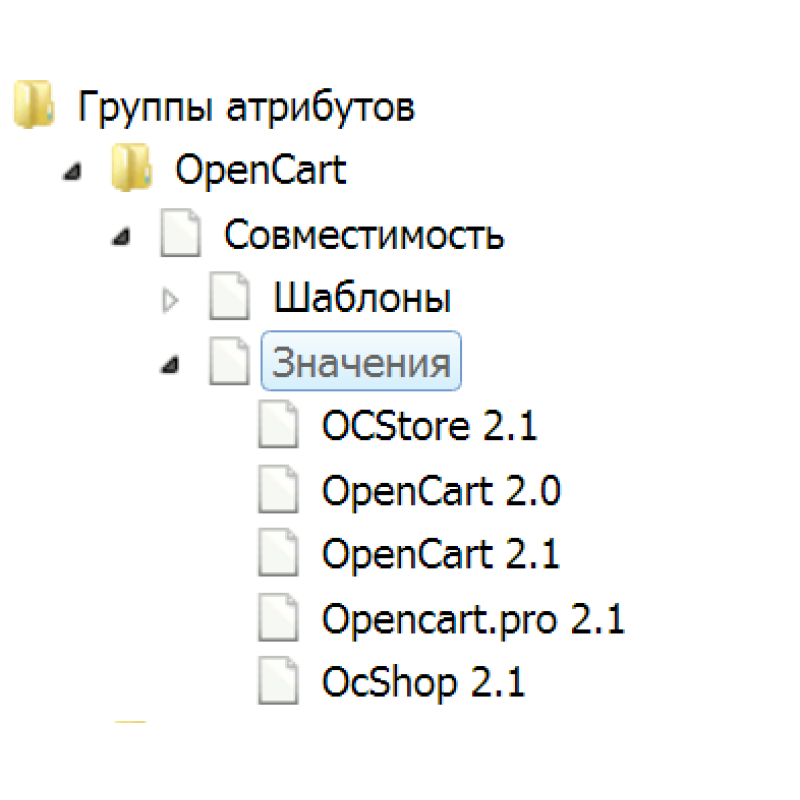Click the page icon next to OpenCart 2.0
This screenshot has width=800, height=800.
(x=277, y=490)
